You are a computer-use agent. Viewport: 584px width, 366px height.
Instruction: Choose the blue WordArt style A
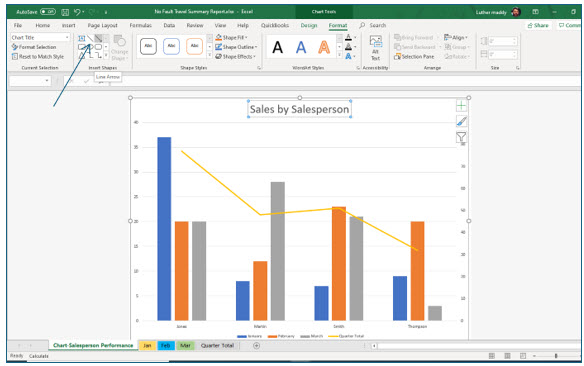click(301, 47)
